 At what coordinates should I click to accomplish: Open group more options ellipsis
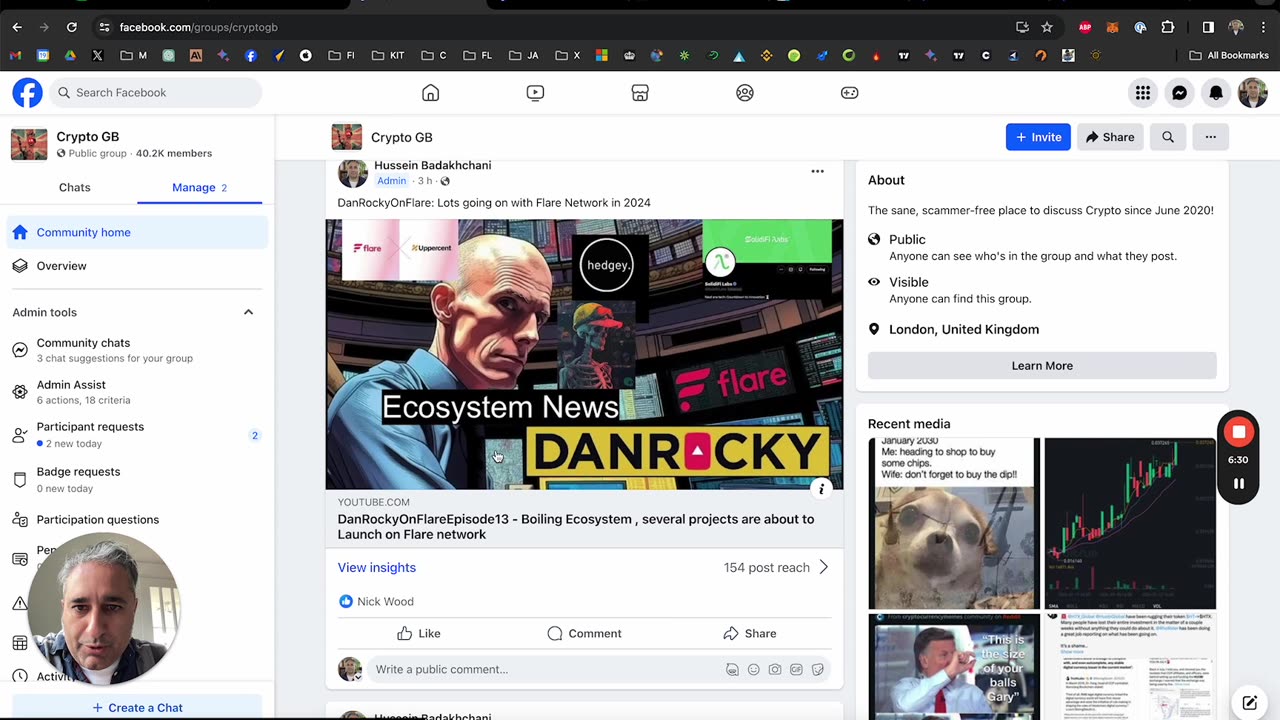pos(1210,137)
